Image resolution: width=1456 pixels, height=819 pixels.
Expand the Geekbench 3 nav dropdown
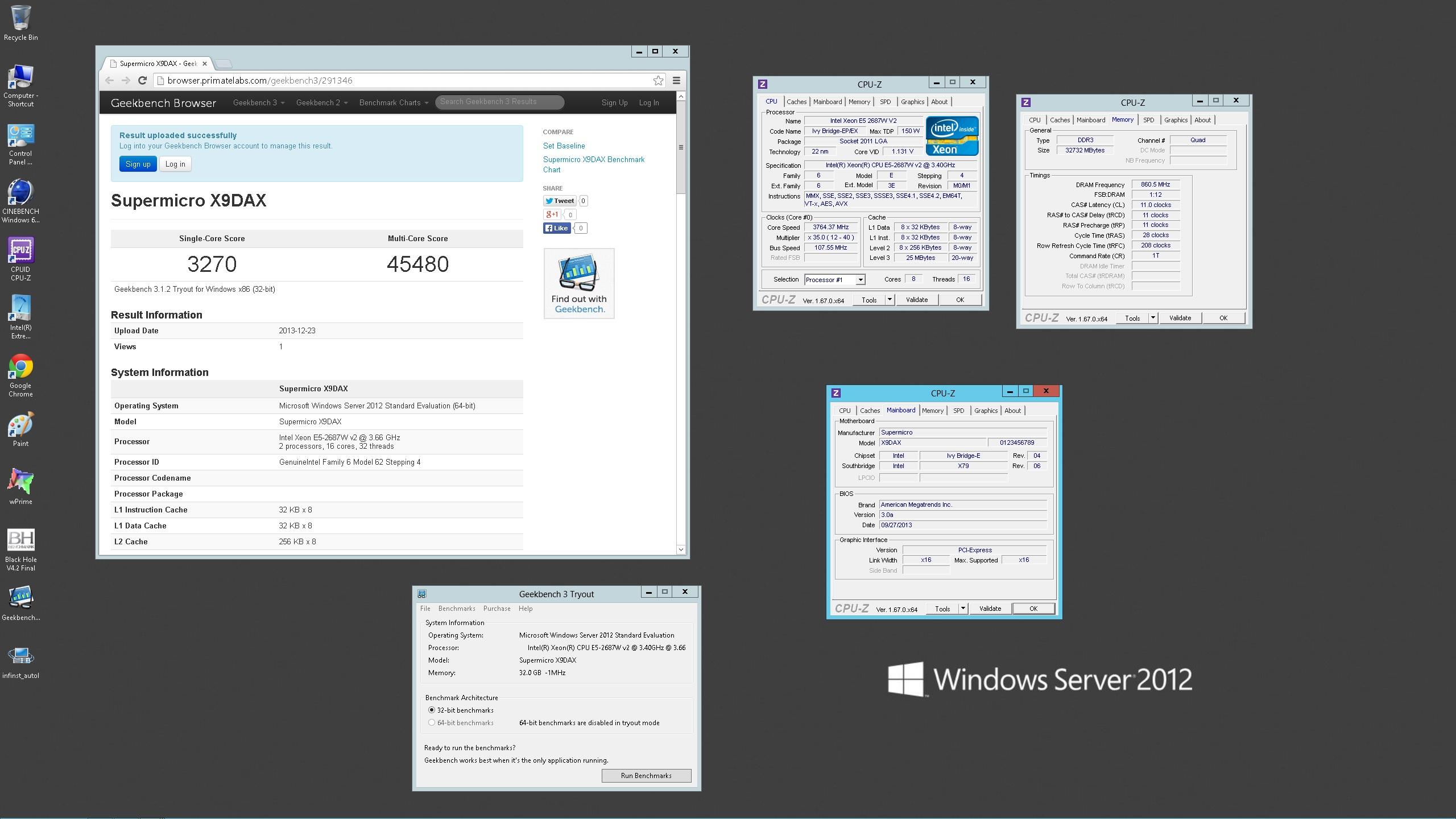[259, 103]
